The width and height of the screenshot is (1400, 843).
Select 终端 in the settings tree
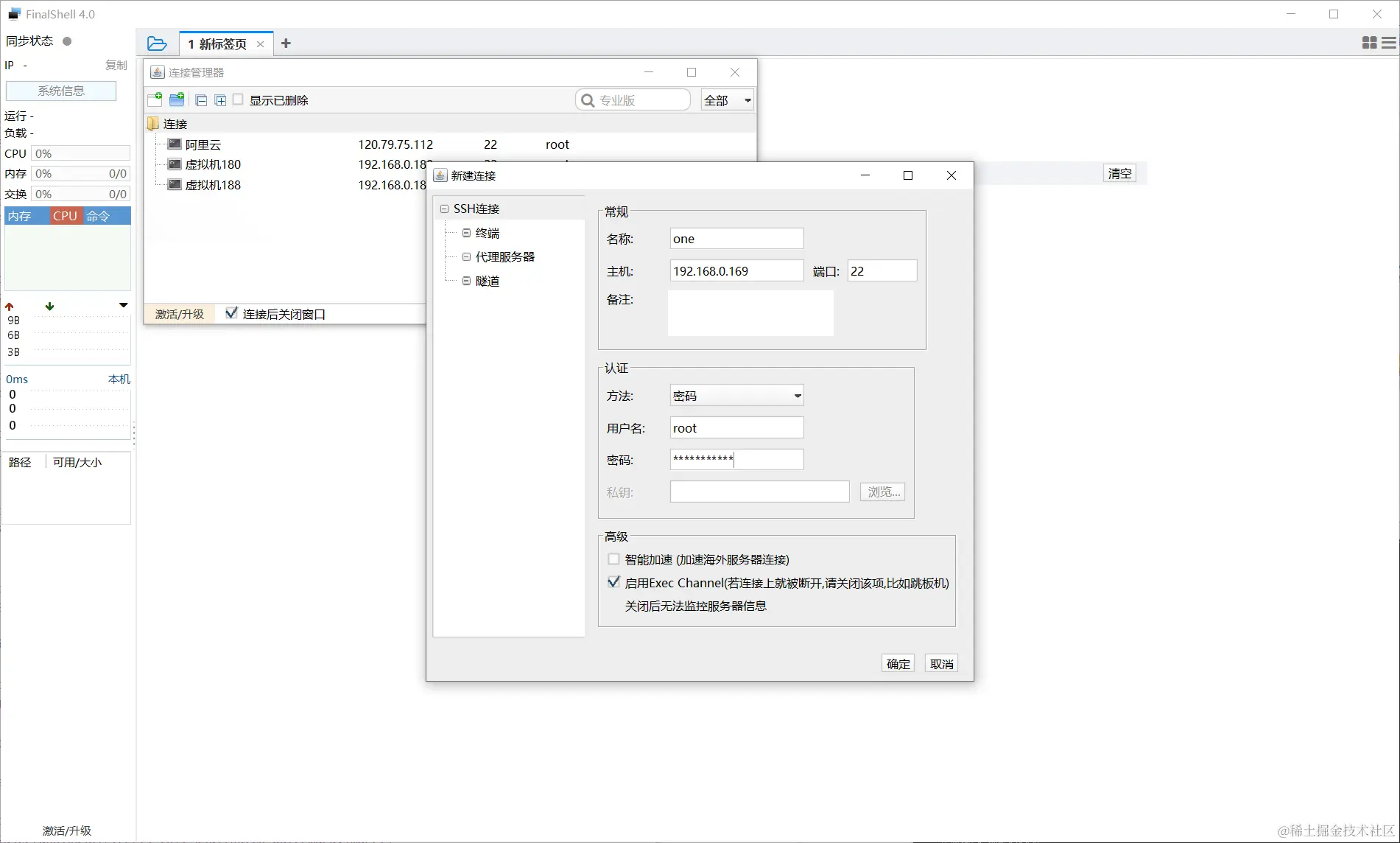tap(488, 233)
